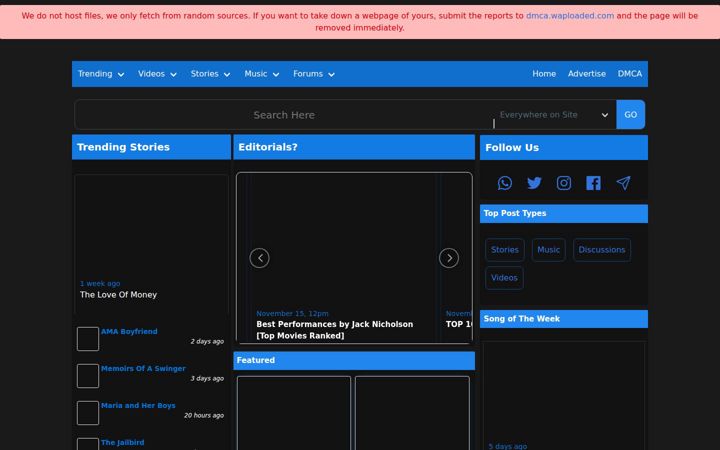720x450 pixels.
Task: Open the Instagram follow icon
Action: point(564,183)
